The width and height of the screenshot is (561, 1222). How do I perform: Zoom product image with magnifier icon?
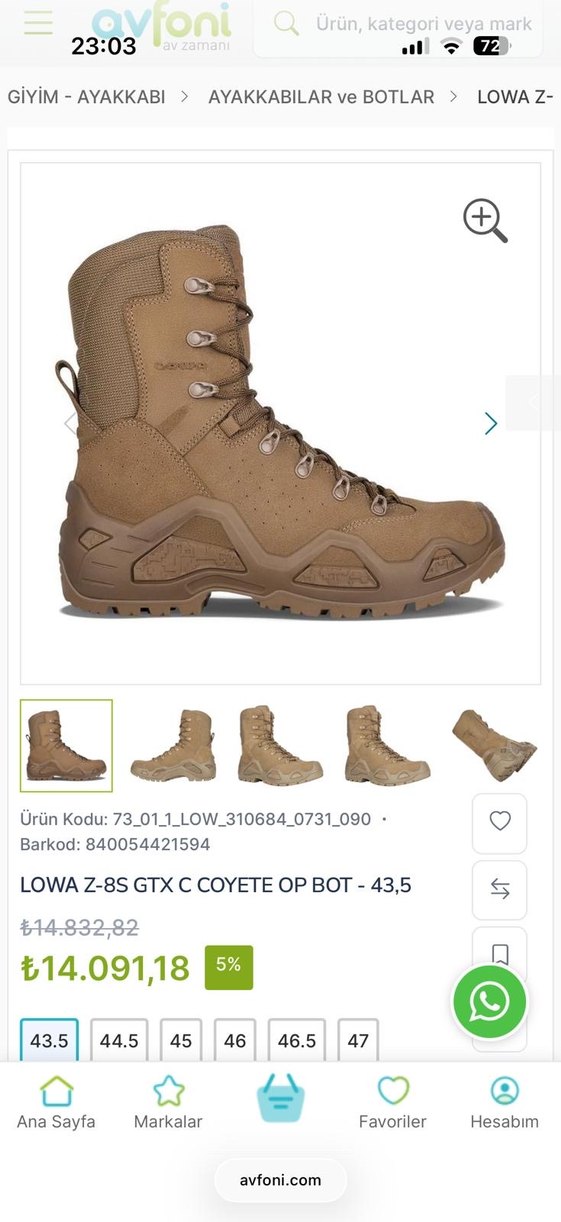(485, 220)
